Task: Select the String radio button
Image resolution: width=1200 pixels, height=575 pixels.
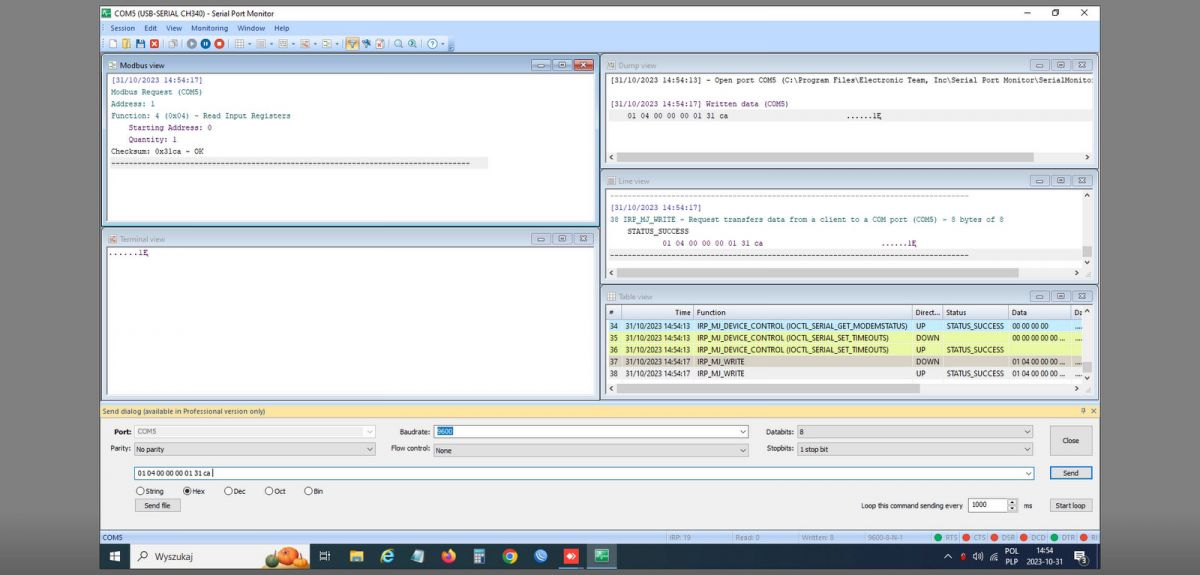Action: coord(140,491)
